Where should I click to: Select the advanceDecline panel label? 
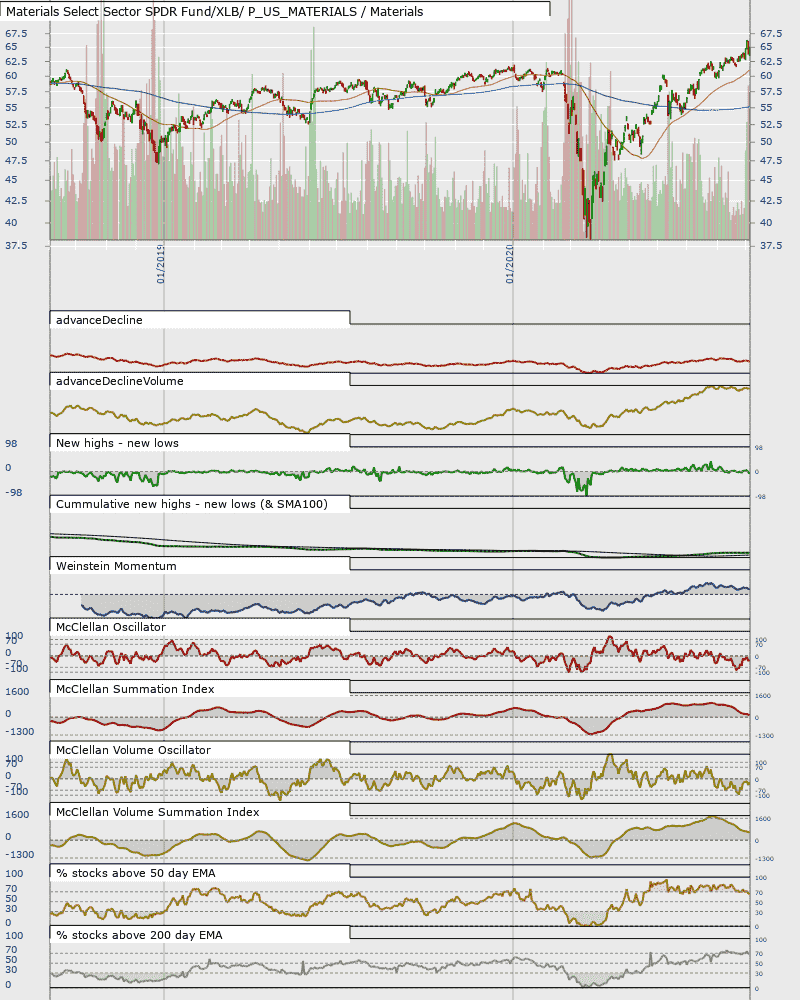(99, 320)
